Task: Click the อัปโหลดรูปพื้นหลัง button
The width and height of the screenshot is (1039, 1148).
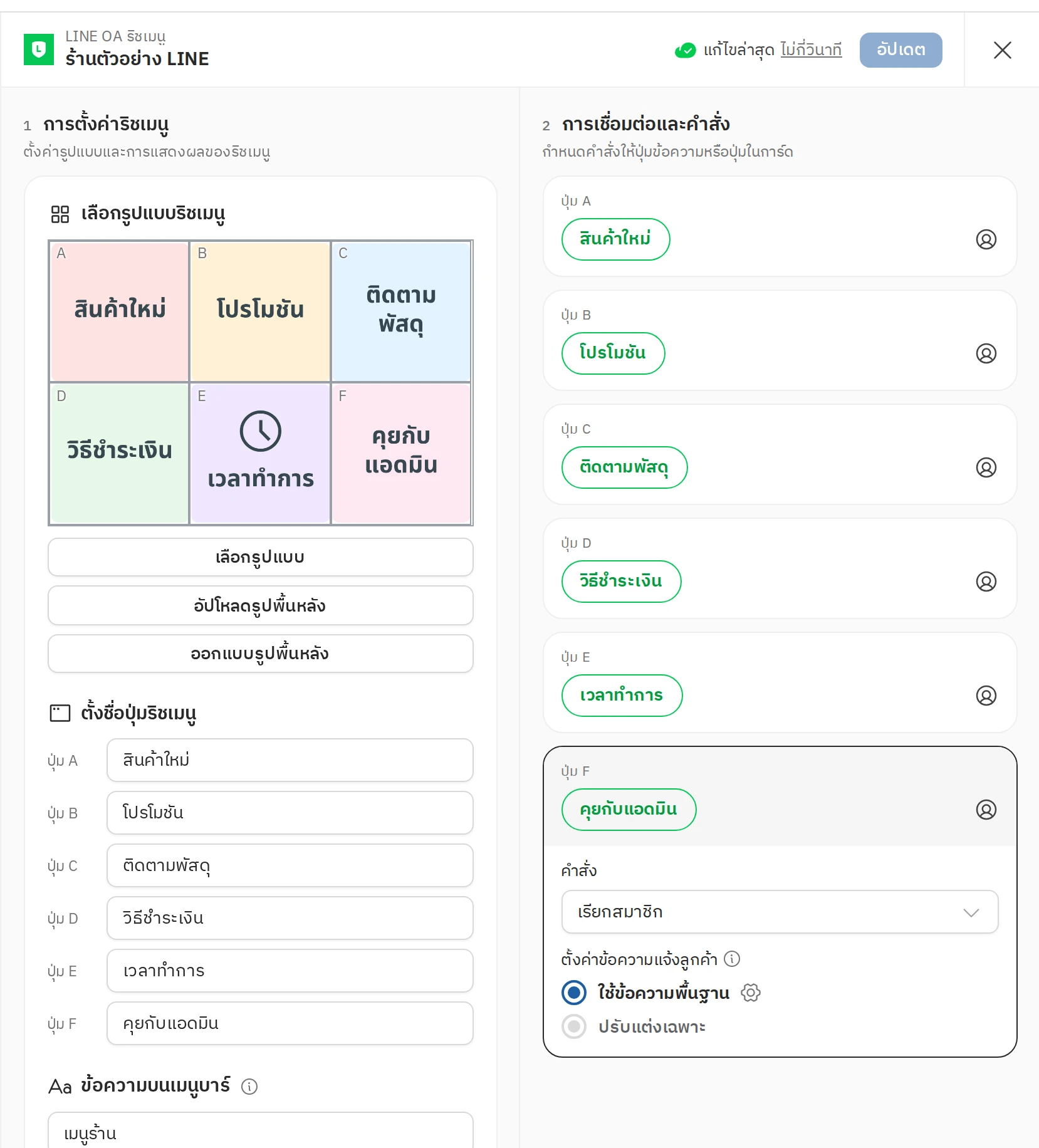Action: tap(261, 605)
